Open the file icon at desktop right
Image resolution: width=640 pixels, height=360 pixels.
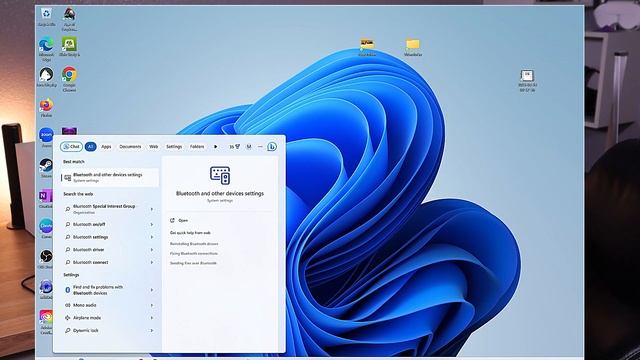(x=527, y=80)
